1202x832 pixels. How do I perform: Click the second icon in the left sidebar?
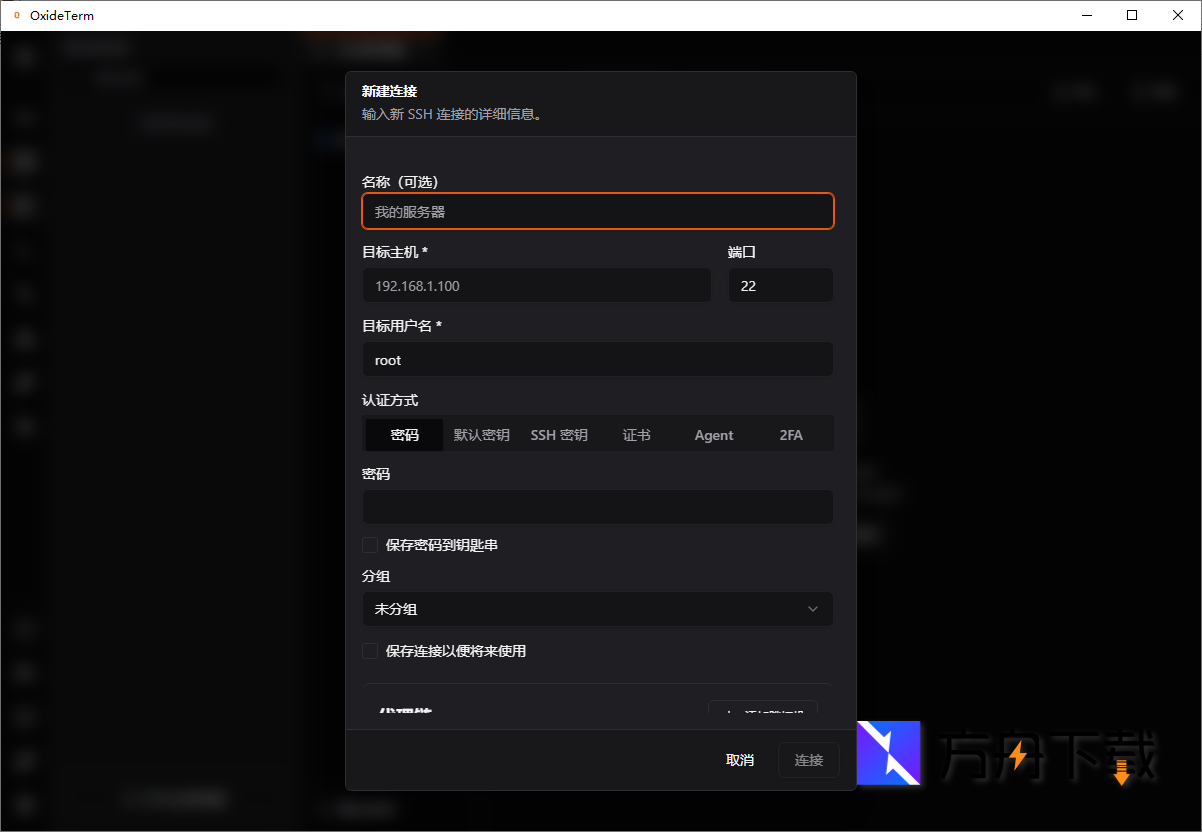tap(24, 116)
